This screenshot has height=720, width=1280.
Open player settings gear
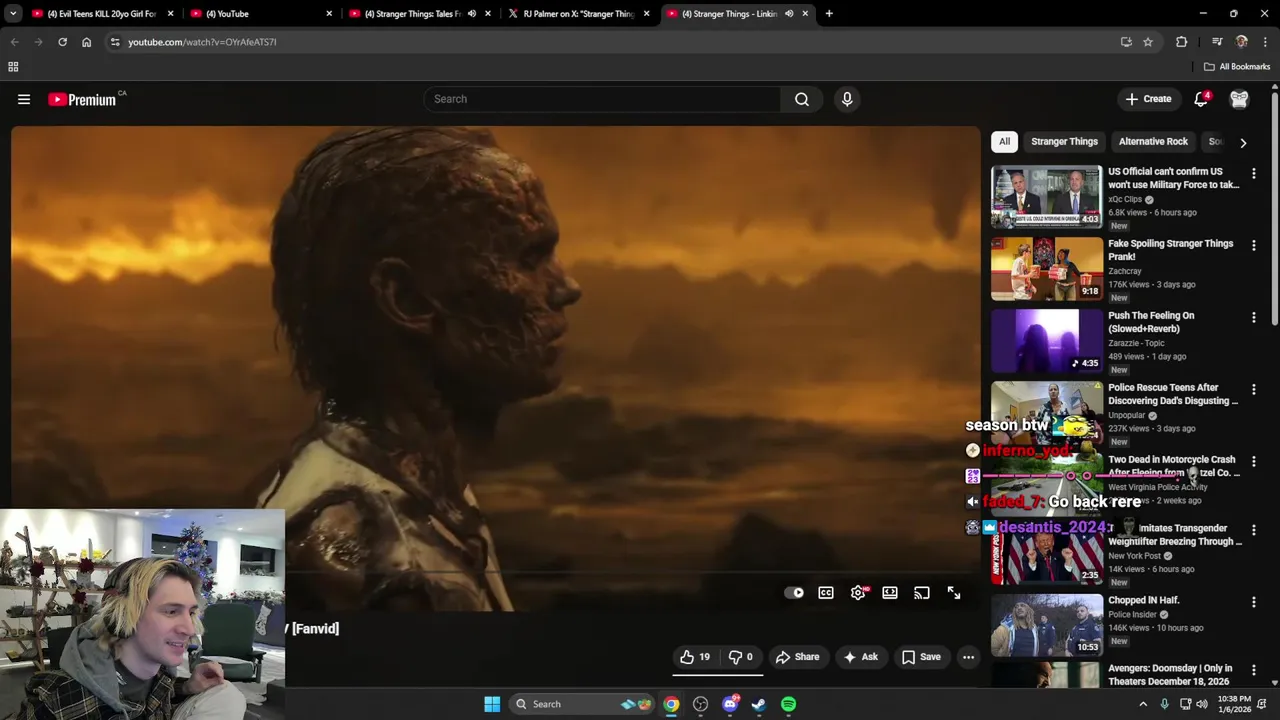point(858,593)
